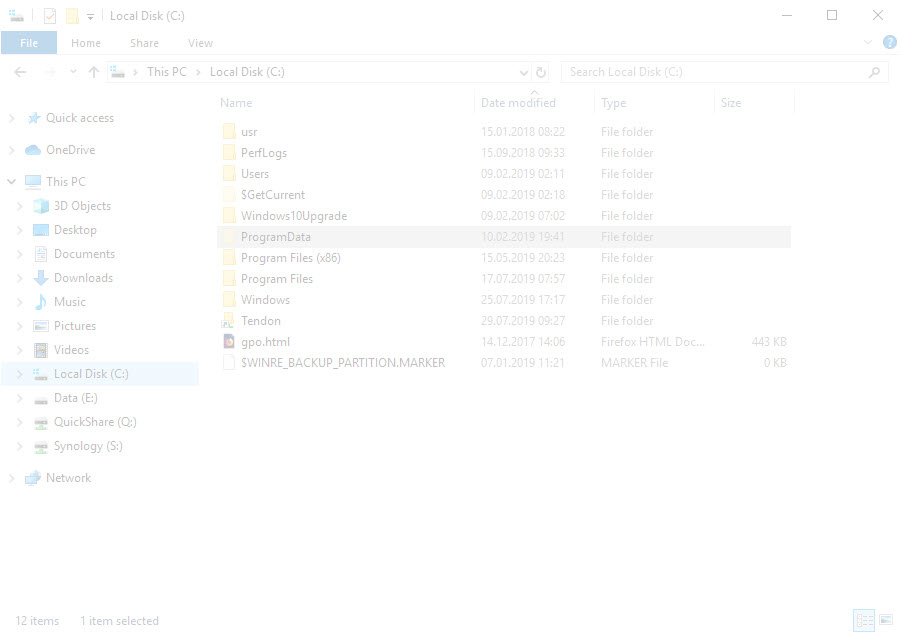Switch to Details view using status bar icon

coord(864,620)
